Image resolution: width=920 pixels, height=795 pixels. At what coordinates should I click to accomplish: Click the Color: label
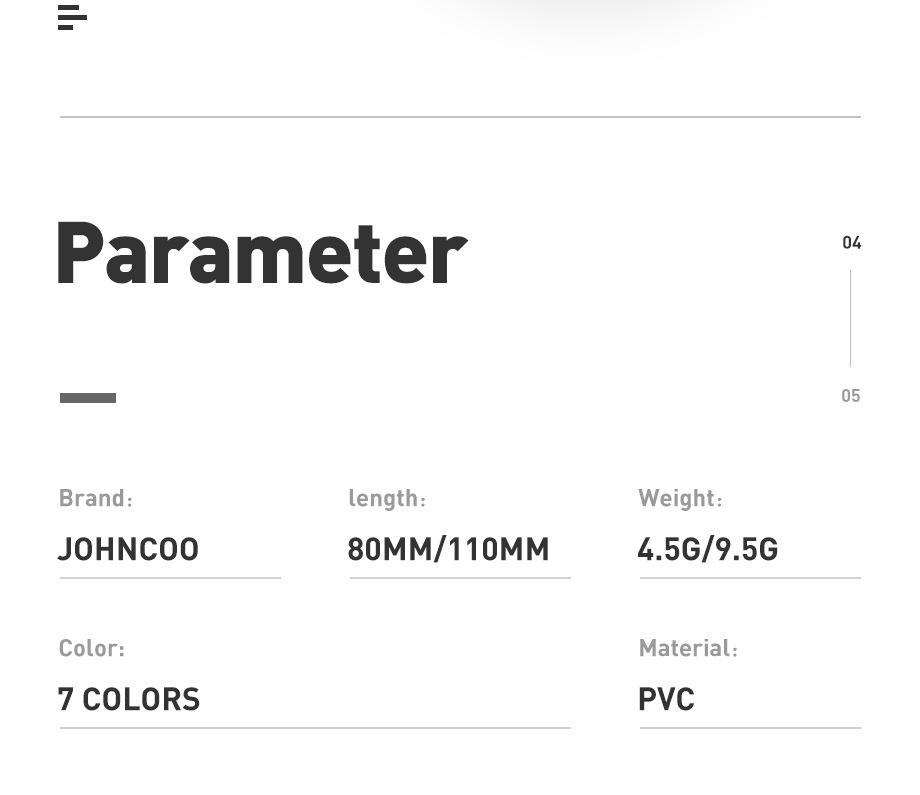point(92,648)
